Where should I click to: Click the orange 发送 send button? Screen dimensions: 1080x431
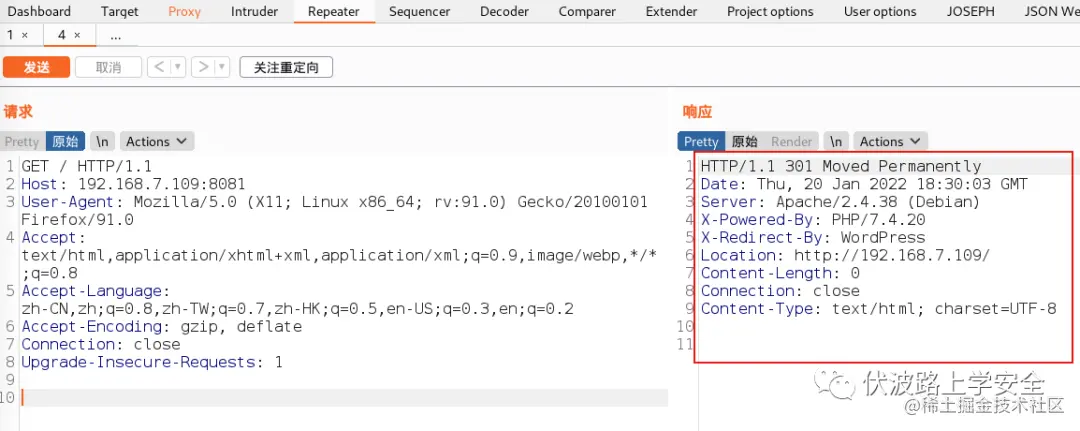point(37,67)
